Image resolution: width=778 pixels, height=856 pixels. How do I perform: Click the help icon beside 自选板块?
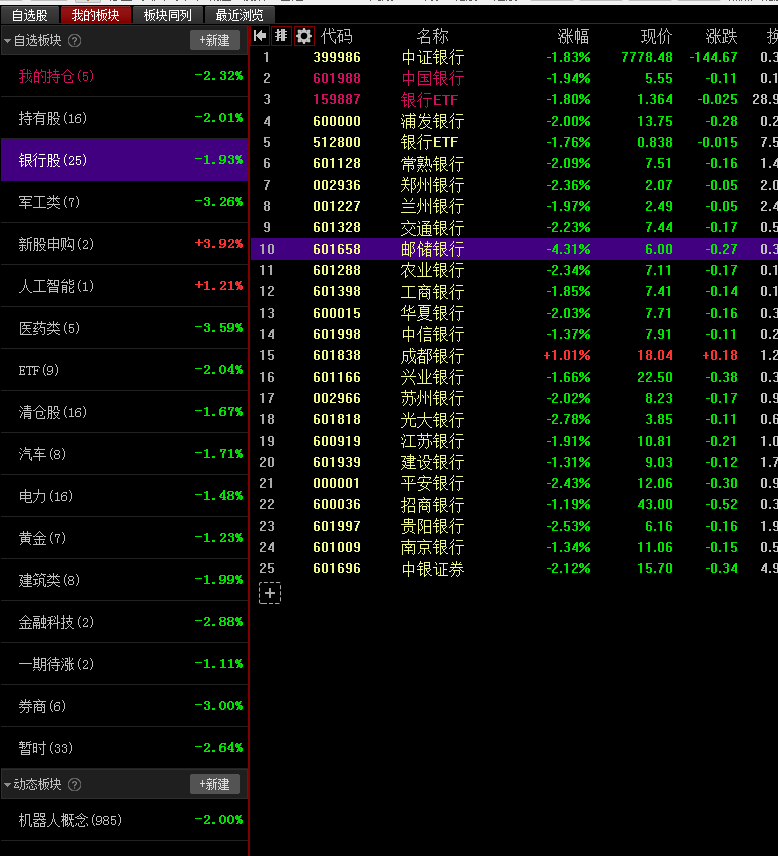75,40
